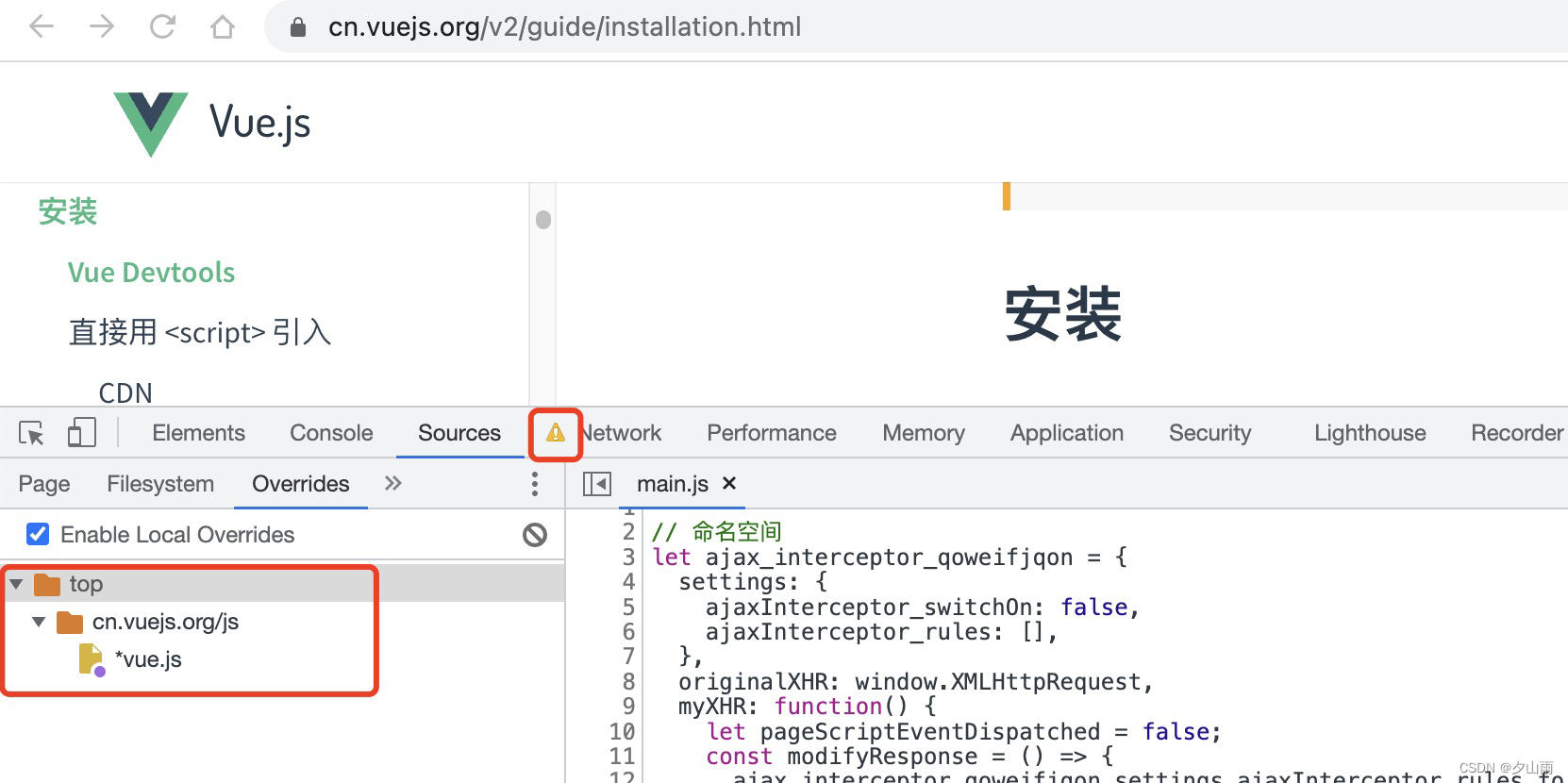Click the 'ajaxInterceptor_rules: [],' code line
The height and width of the screenshot is (783, 1568).
881,632
